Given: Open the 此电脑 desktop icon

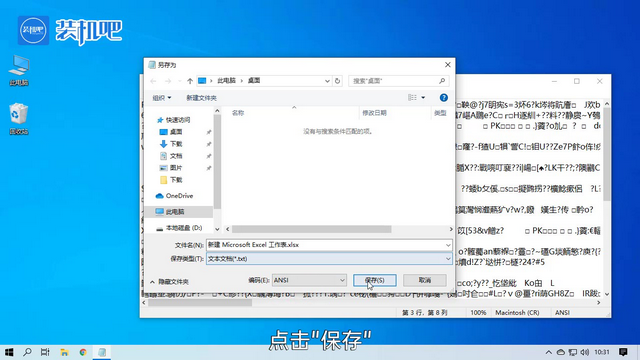Looking at the screenshot, I should 19,70.
